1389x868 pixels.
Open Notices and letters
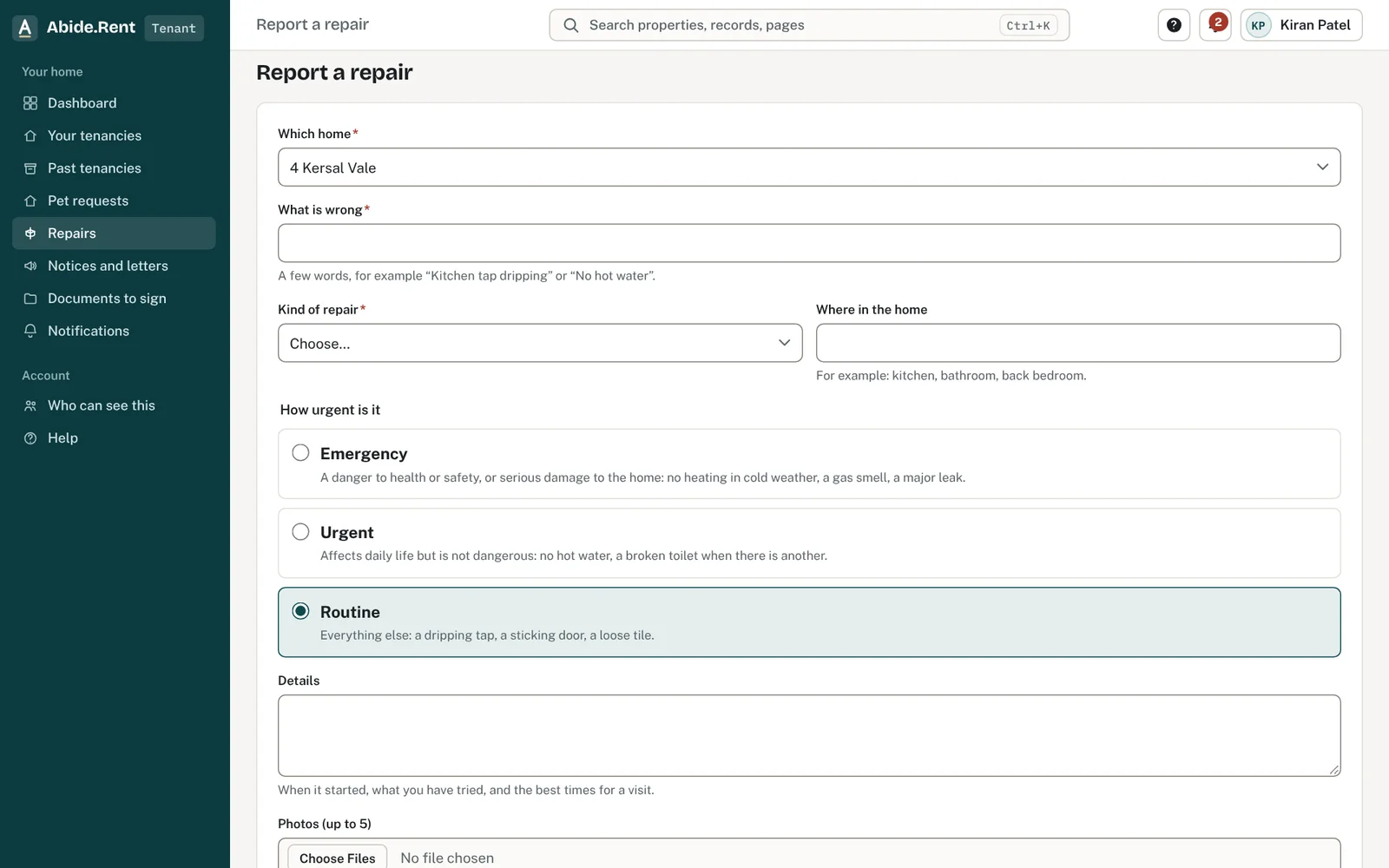(x=114, y=266)
